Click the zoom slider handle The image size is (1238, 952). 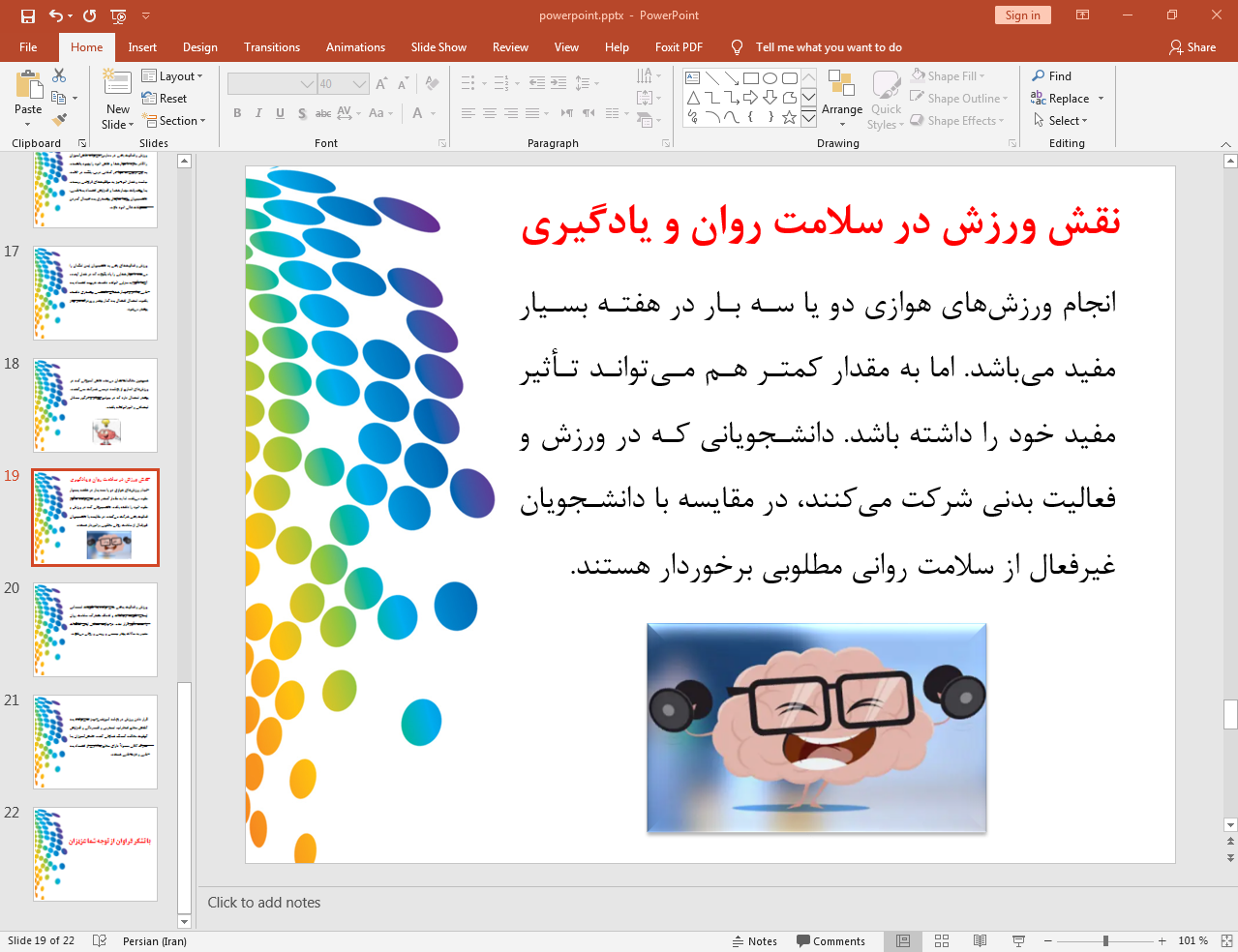(1105, 941)
